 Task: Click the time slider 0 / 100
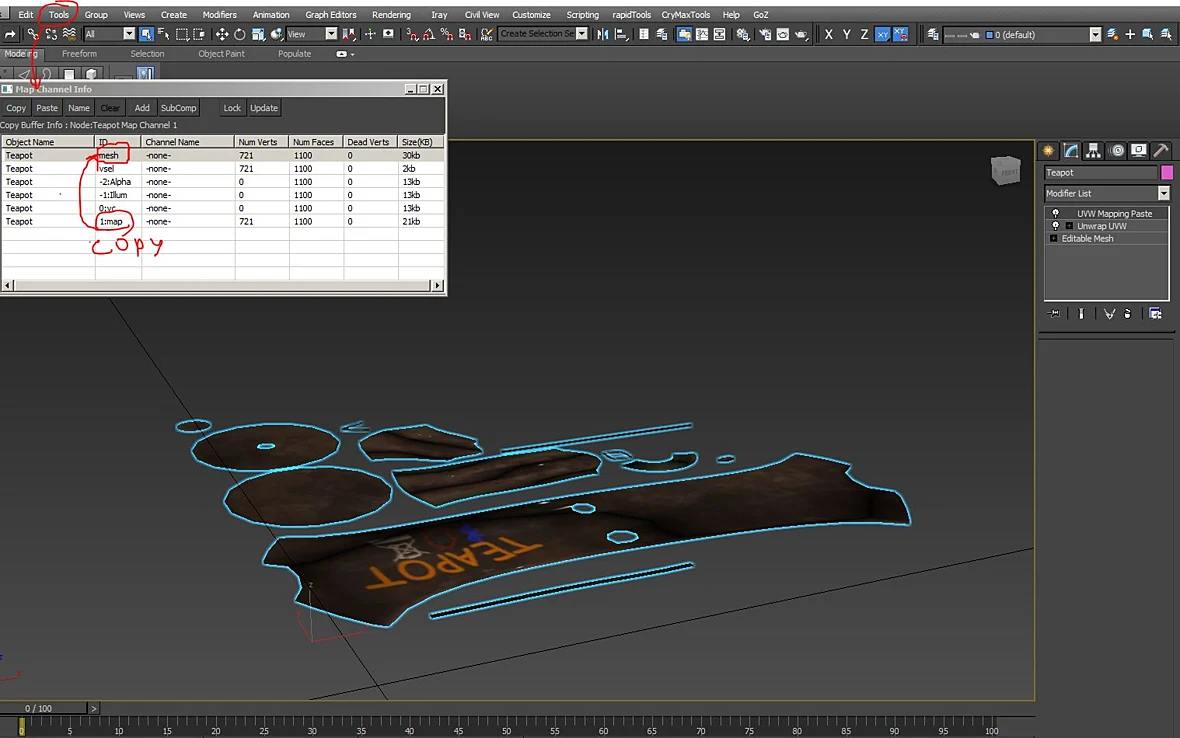click(x=44, y=709)
